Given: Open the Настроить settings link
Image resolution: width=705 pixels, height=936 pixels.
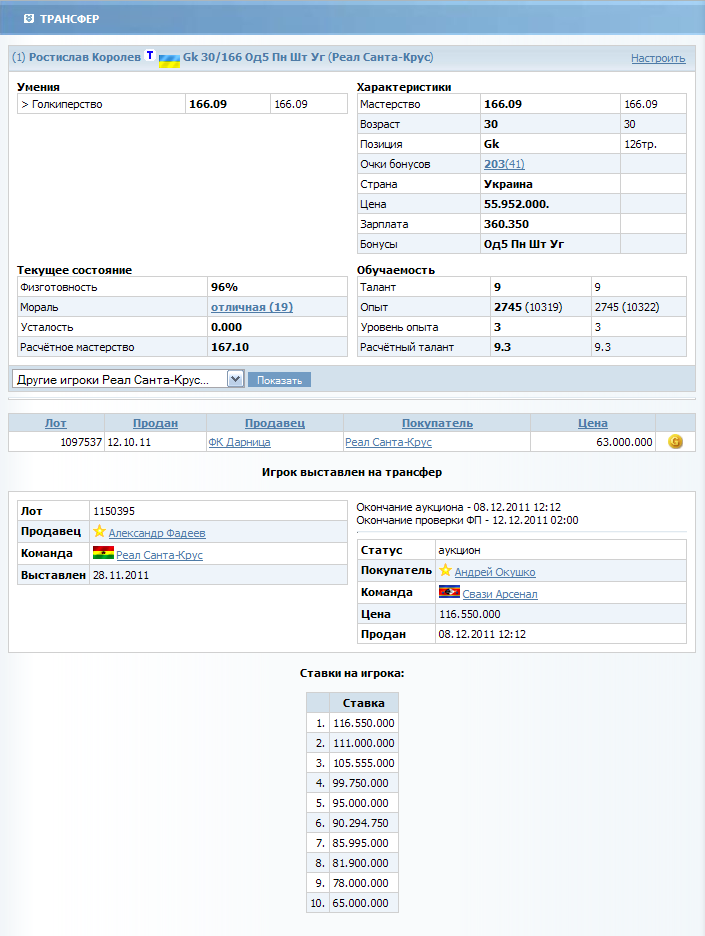Looking at the screenshot, I should [x=657, y=58].
